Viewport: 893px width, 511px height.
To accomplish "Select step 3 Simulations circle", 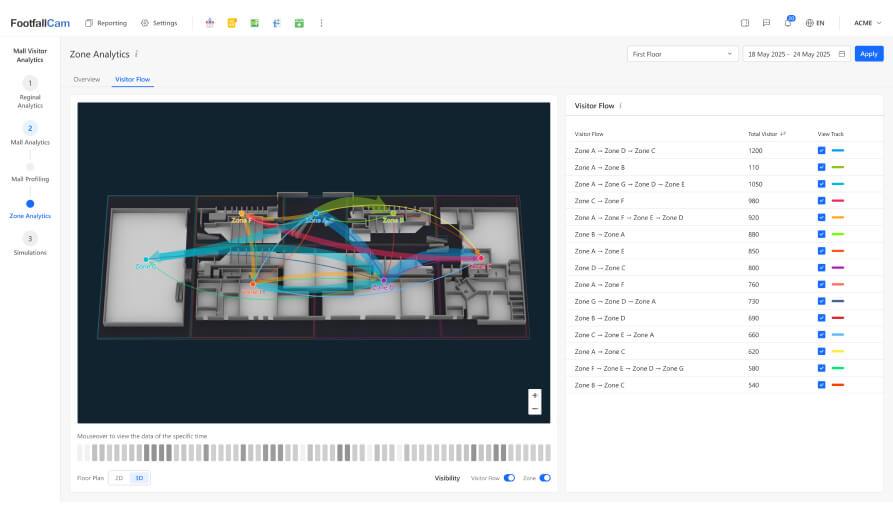I will (30, 238).
